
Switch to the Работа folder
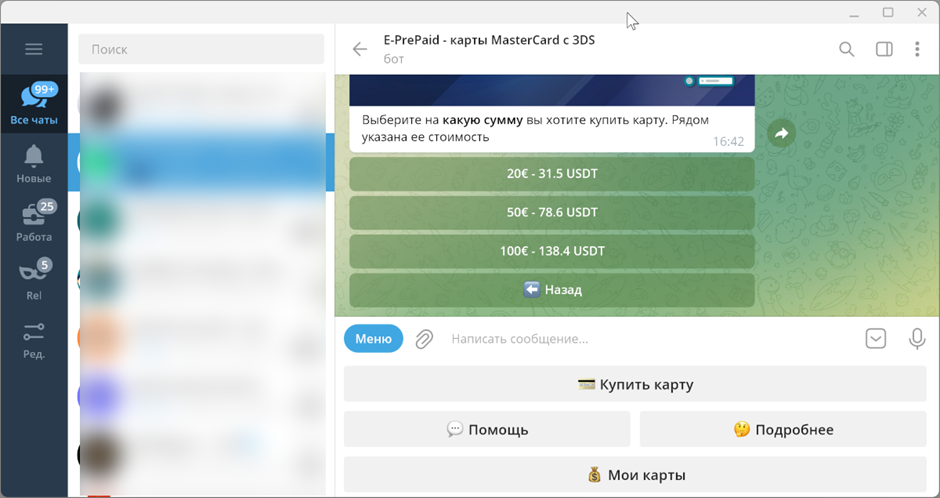coord(34,221)
